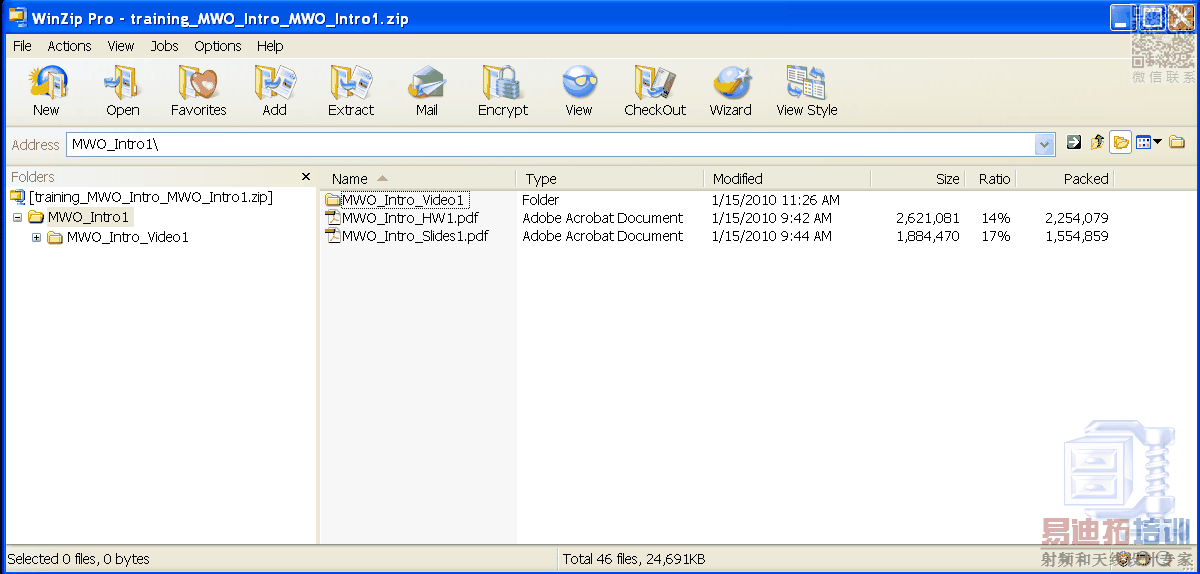Select MWO_Intro_HW1.pdf file
1200x574 pixels.
pyautogui.click(x=412, y=218)
